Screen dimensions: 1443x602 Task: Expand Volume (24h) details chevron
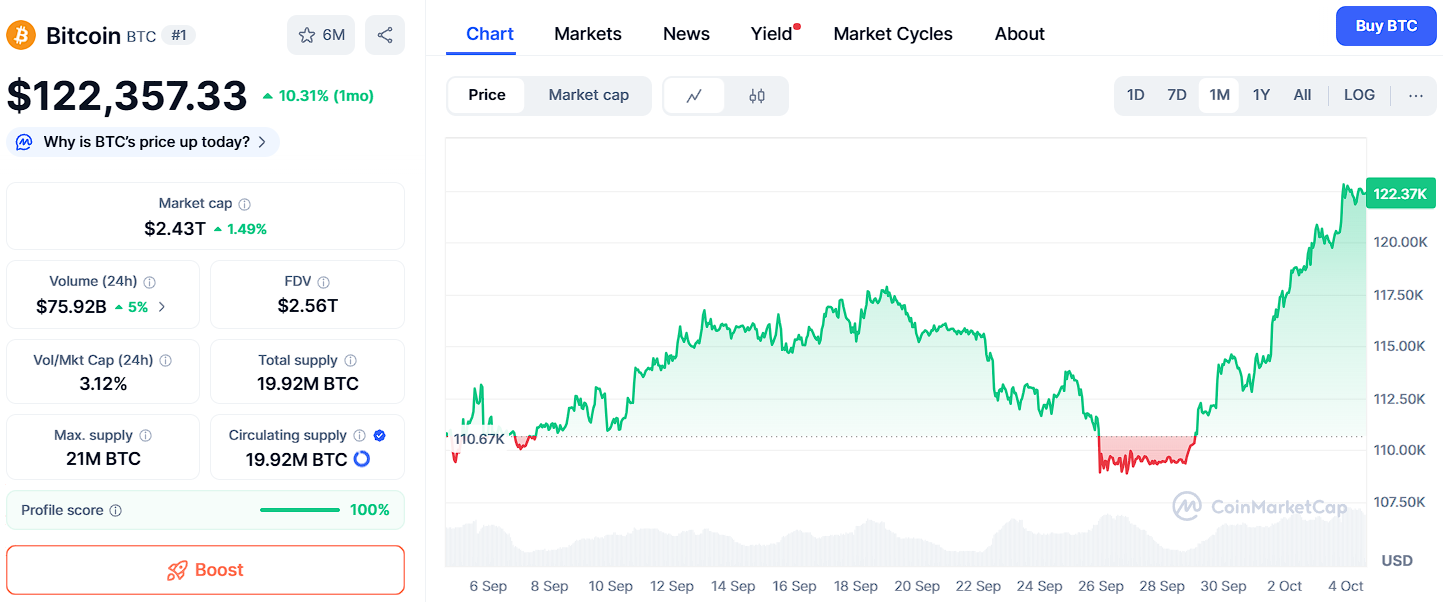coord(163,307)
